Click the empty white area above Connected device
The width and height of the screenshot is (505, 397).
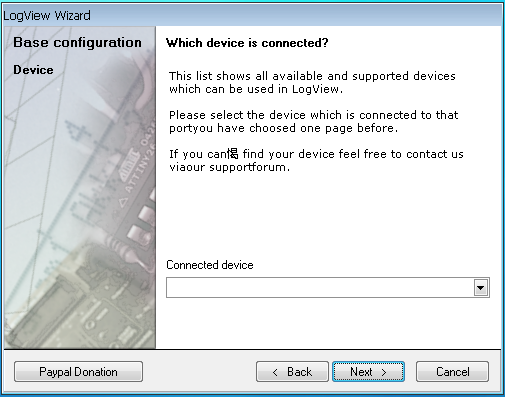[x=328, y=215]
